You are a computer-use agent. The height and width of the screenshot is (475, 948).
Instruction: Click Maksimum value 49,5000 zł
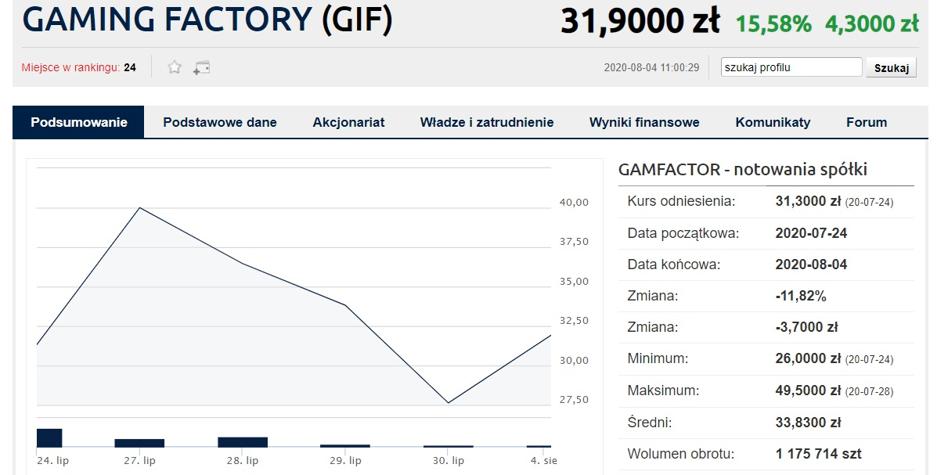[808, 391]
